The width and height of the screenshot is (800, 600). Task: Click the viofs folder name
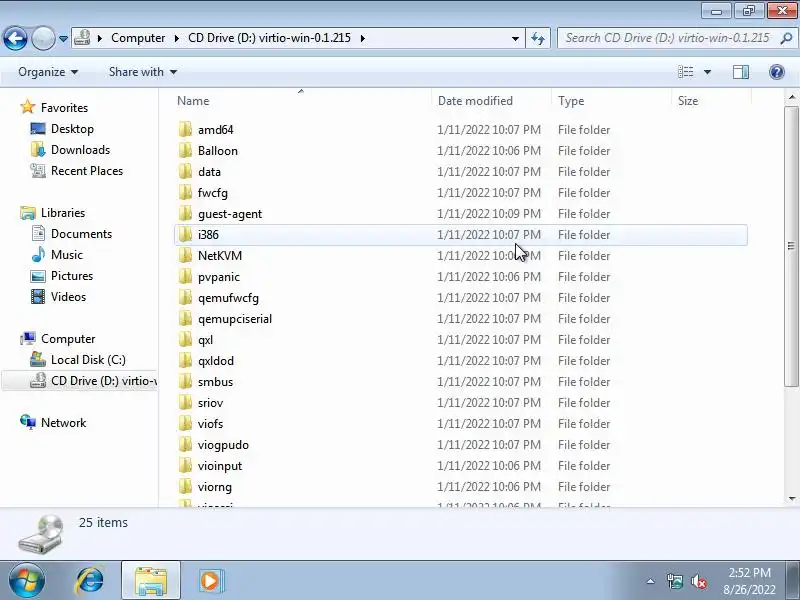[210, 423]
